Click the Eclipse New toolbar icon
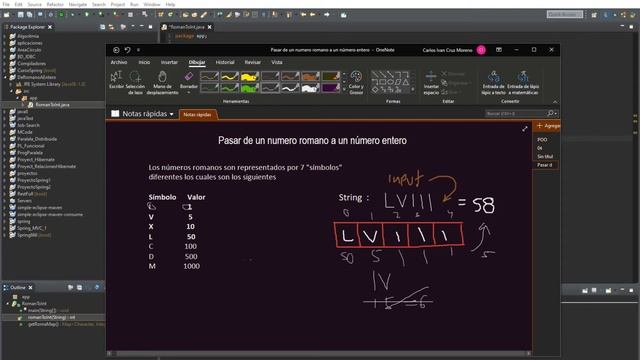The height and width of the screenshot is (360, 640). coord(7,15)
